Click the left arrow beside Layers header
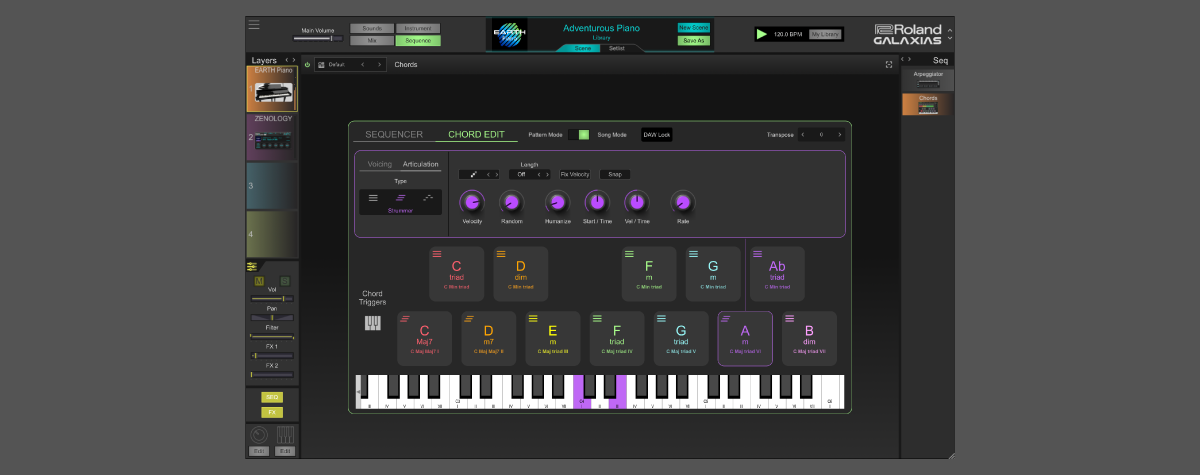 286,60
